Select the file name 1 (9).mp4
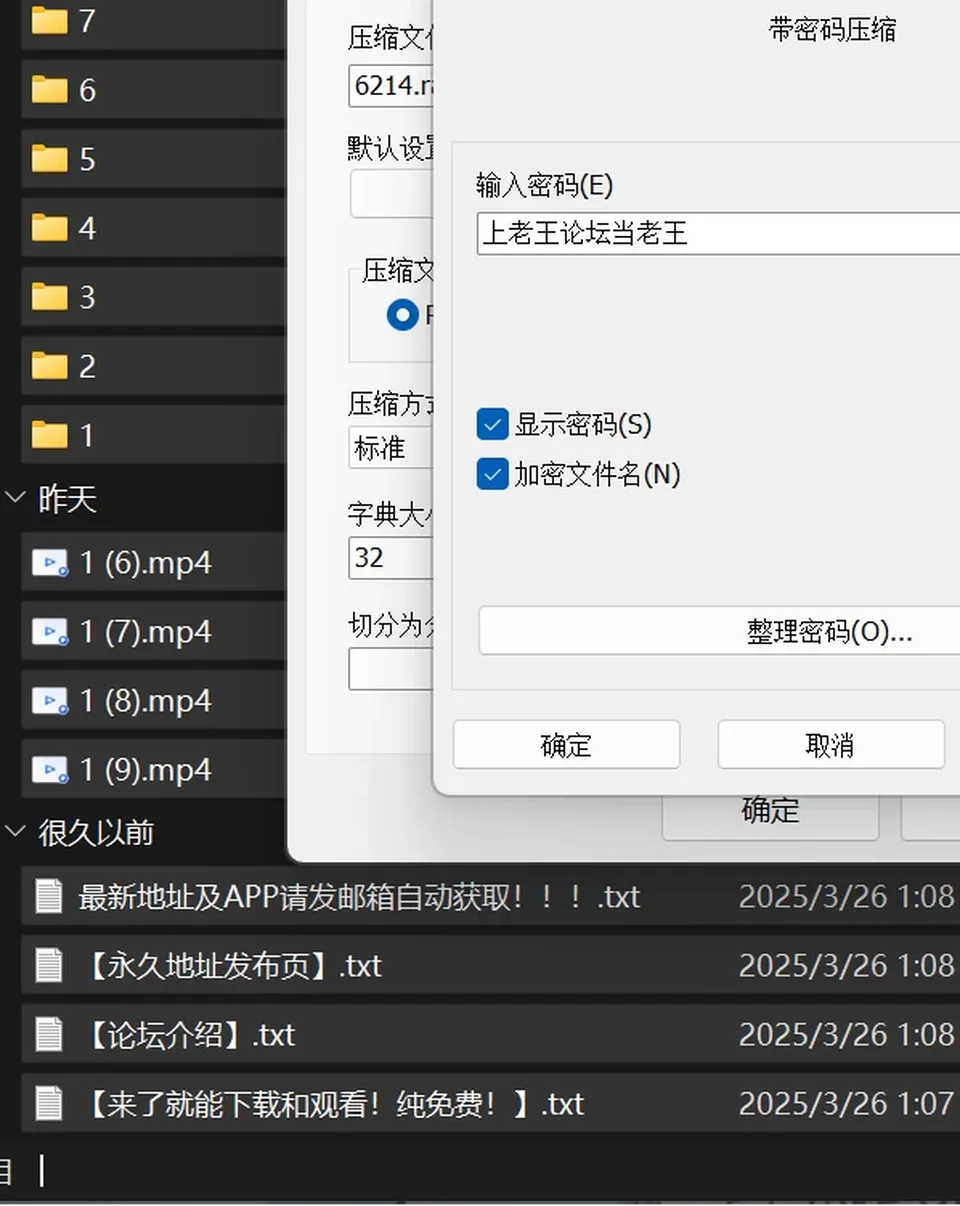Viewport: 960px width, 1206px height. point(146,771)
